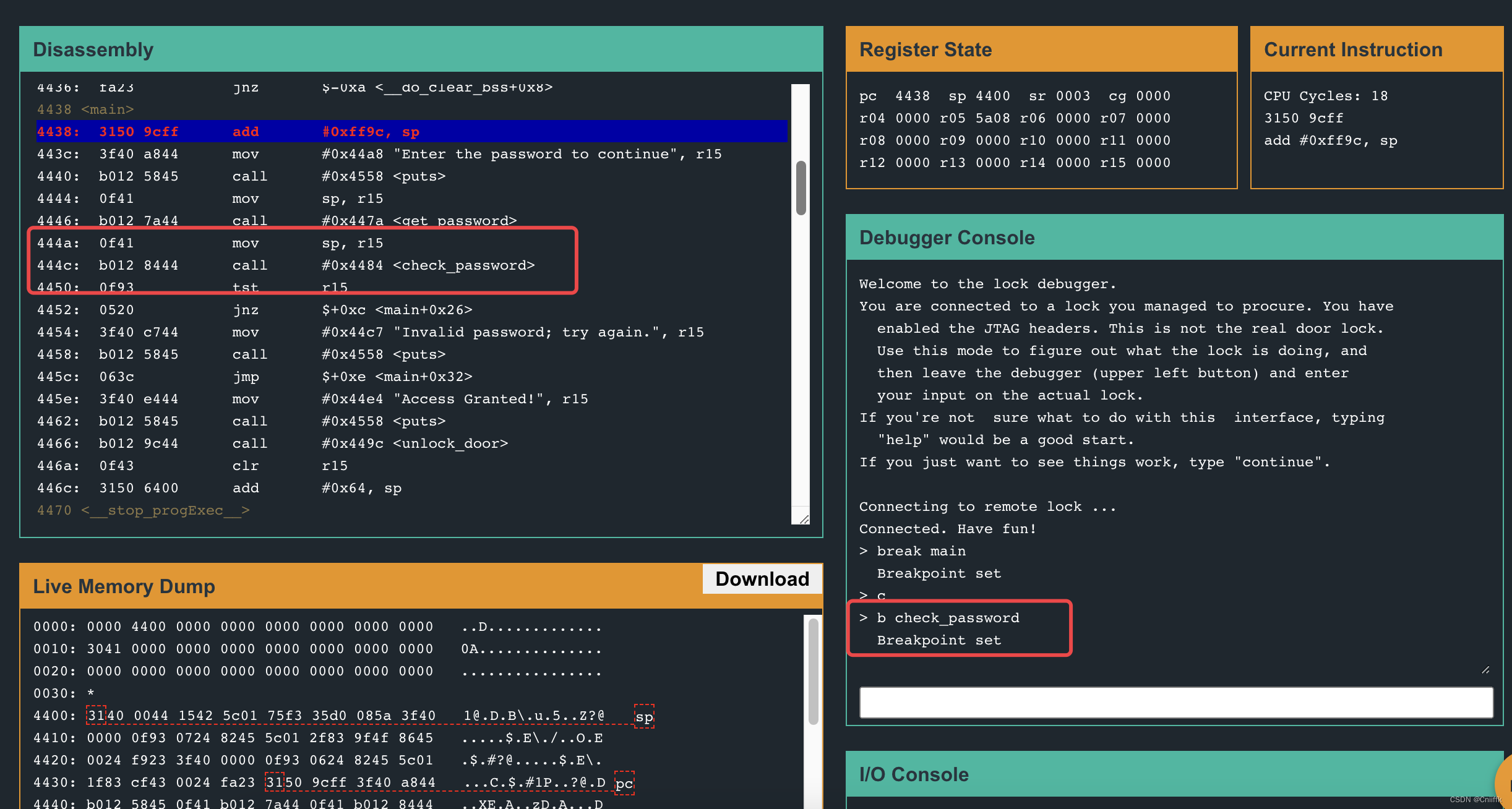Image resolution: width=1512 pixels, height=809 pixels.
Task: Click the Disassembly resize grip at bottom corner
Action: pos(804,519)
